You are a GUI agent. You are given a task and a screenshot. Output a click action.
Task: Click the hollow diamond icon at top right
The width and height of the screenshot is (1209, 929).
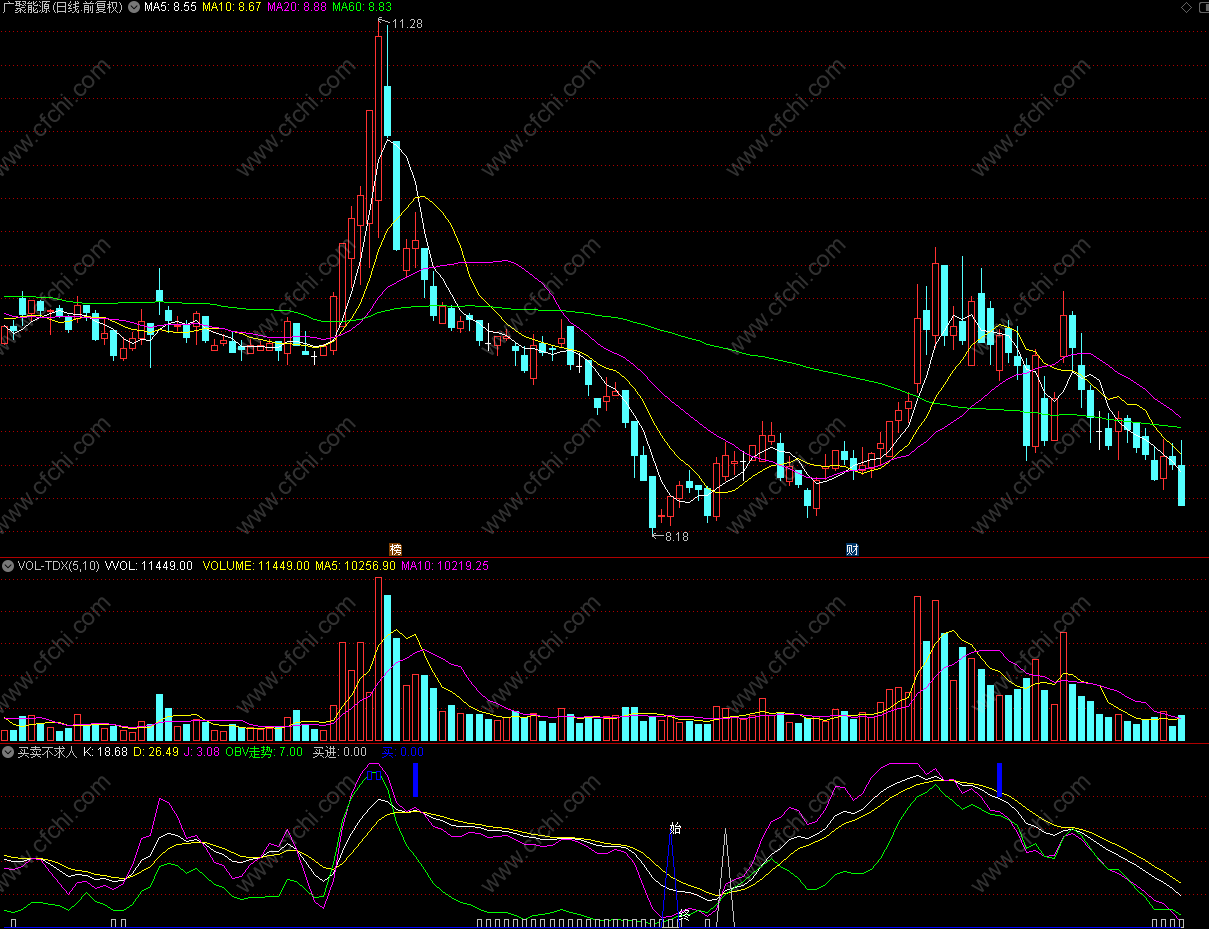(1186, 7)
